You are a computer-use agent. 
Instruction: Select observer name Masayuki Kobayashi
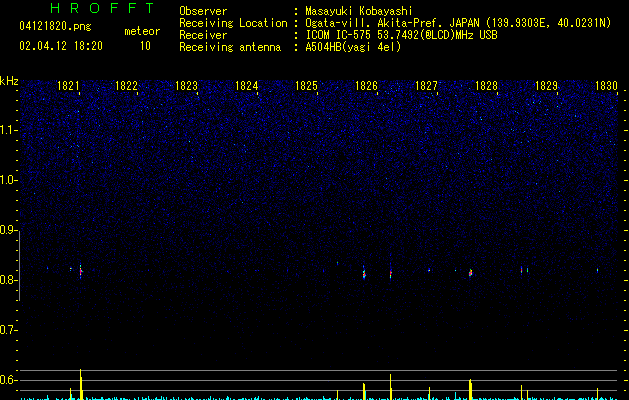(359, 11)
